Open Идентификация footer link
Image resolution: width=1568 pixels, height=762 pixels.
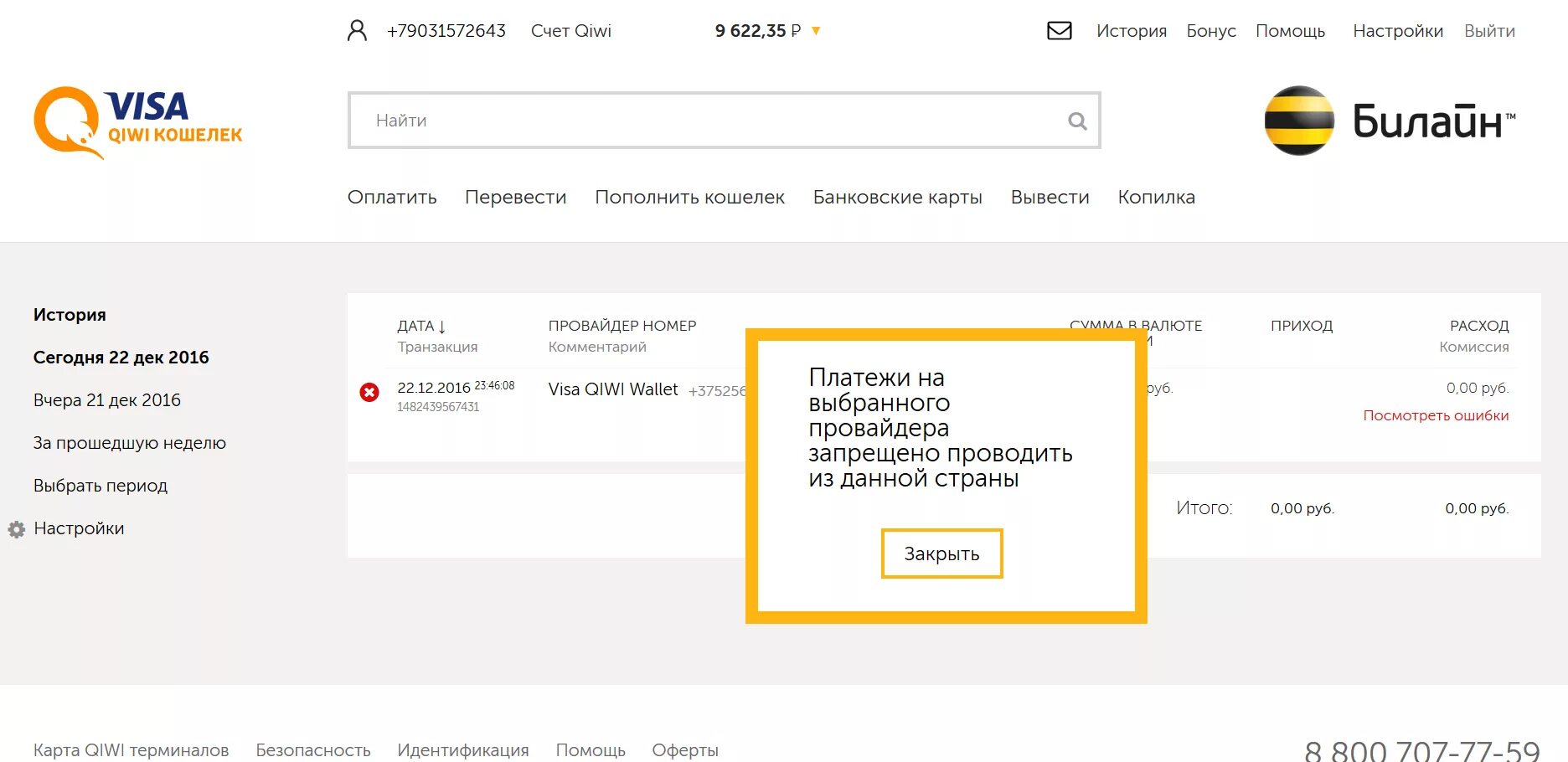pyautogui.click(x=463, y=750)
